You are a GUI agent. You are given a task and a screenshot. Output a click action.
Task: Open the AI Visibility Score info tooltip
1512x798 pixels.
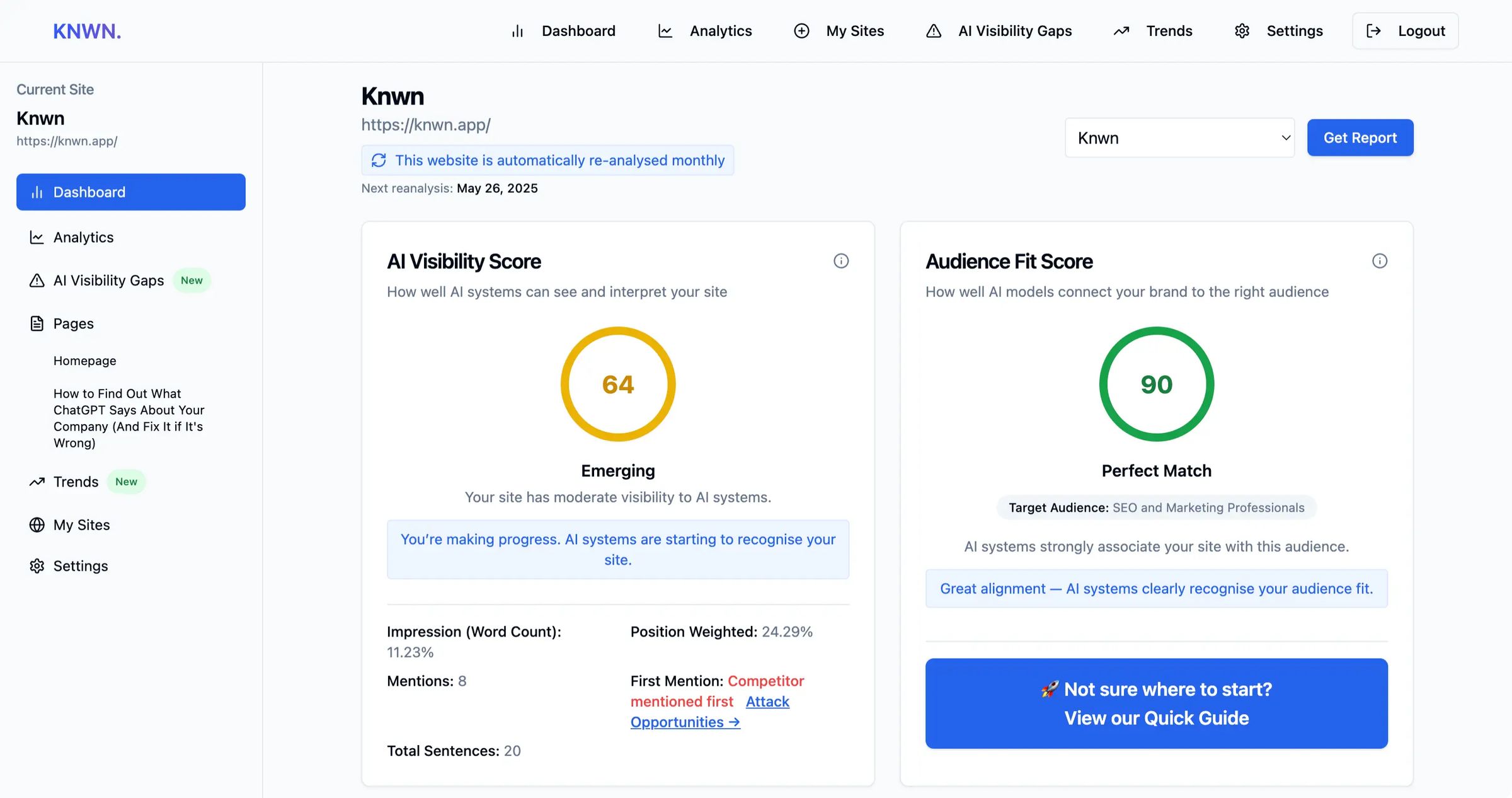point(841,261)
